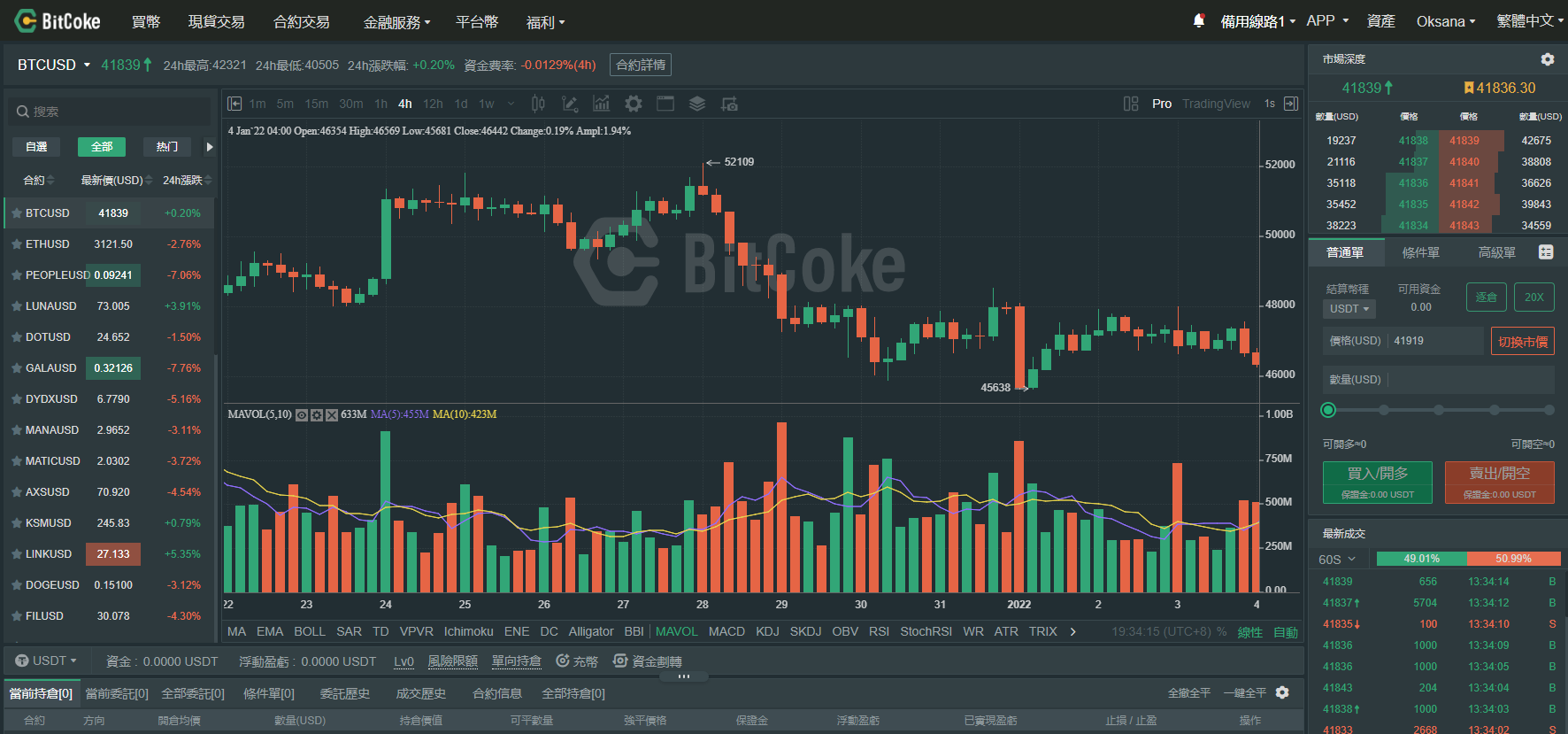Open the APP dropdown
The height and width of the screenshot is (734, 1568).
(x=1327, y=20)
